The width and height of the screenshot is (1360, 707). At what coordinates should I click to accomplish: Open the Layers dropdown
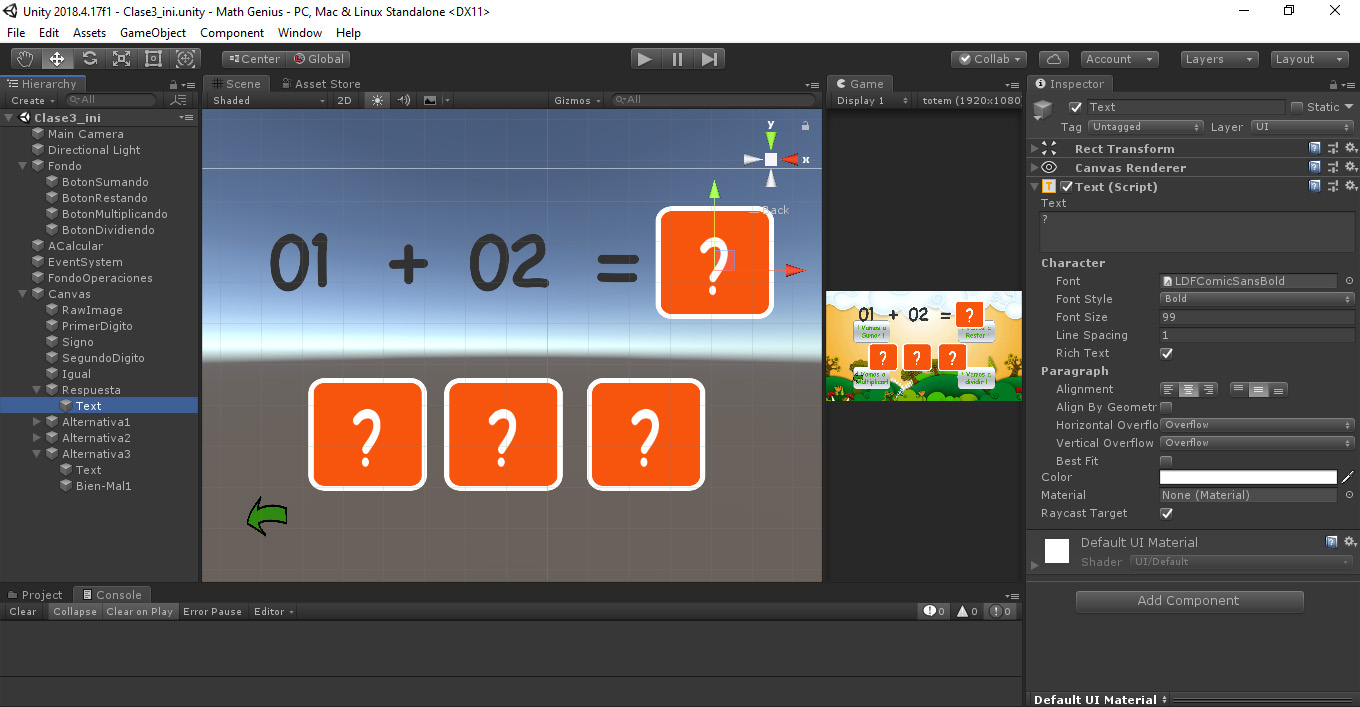pos(1218,59)
